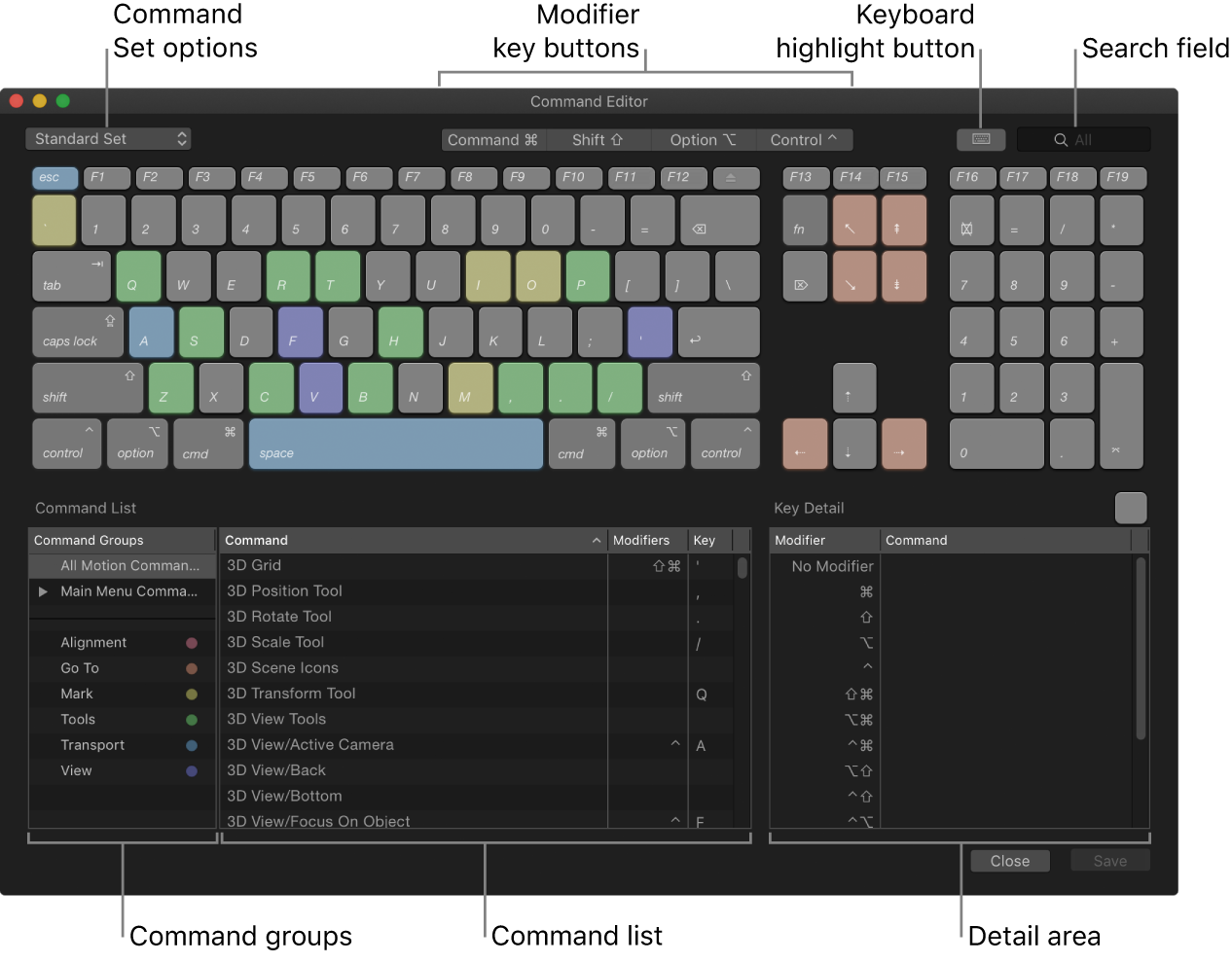
Task: Select the Transport command group
Action: [x=92, y=745]
